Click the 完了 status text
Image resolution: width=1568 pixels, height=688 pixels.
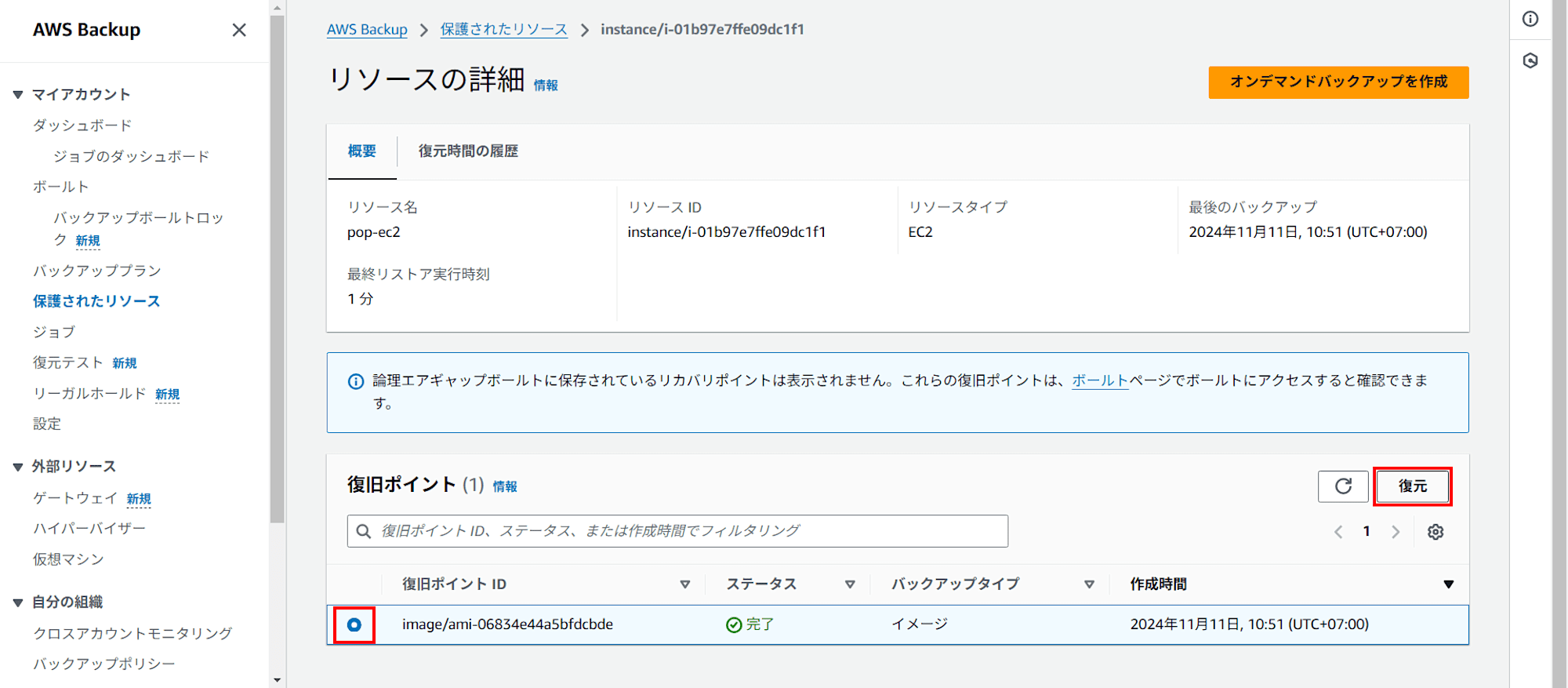pos(760,624)
